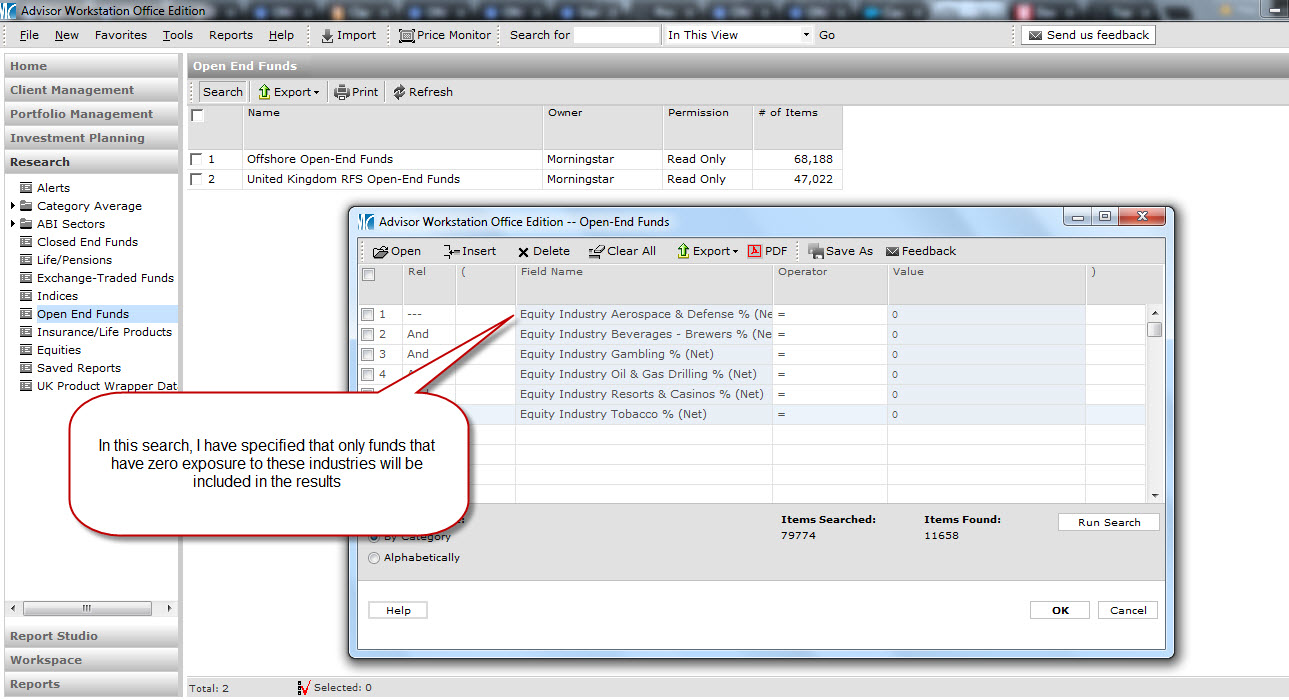Select the Alphabetically radio button
The width and height of the screenshot is (1289, 700).
pyautogui.click(x=375, y=558)
